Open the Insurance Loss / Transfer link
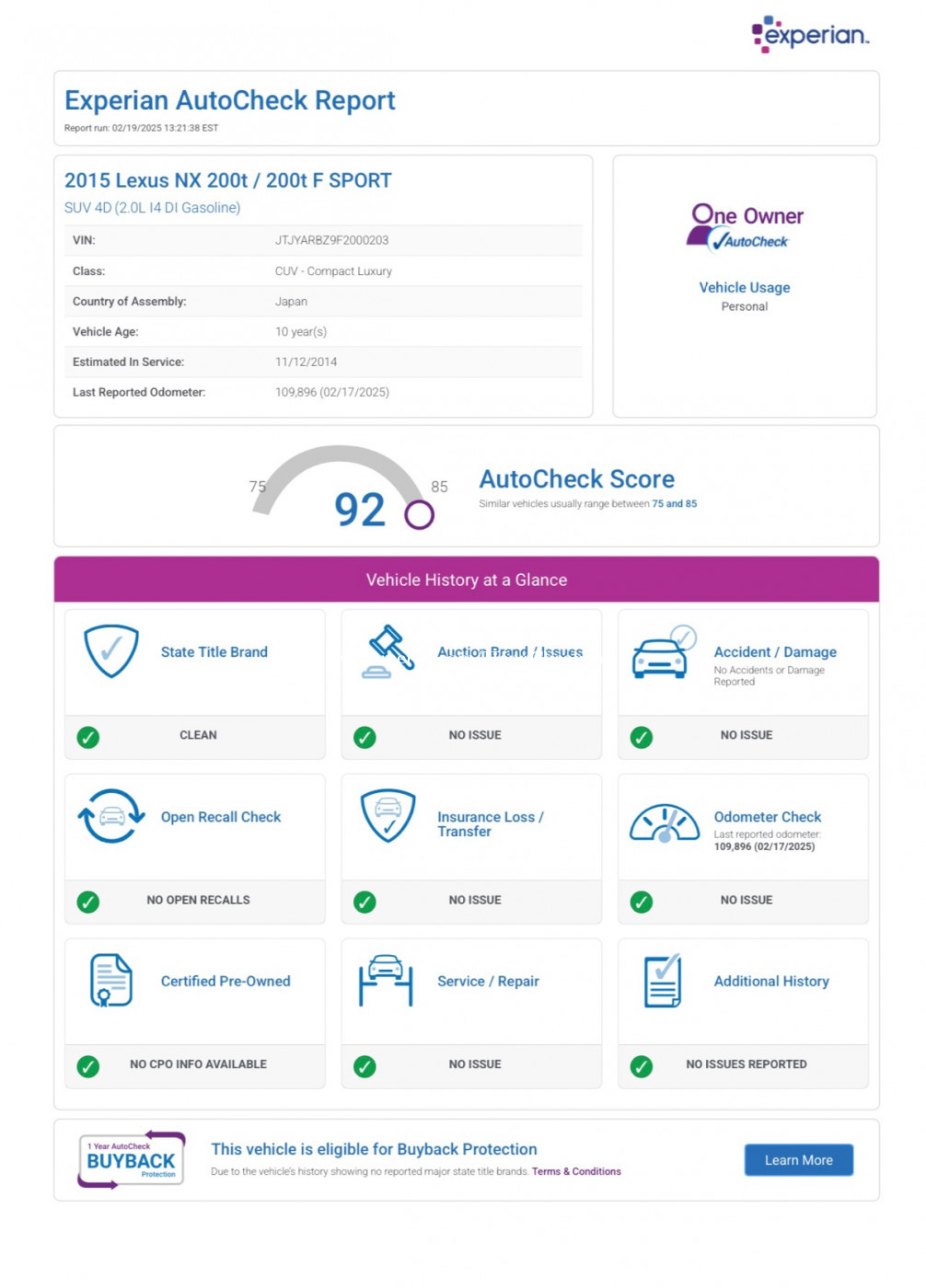 (491, 823)
